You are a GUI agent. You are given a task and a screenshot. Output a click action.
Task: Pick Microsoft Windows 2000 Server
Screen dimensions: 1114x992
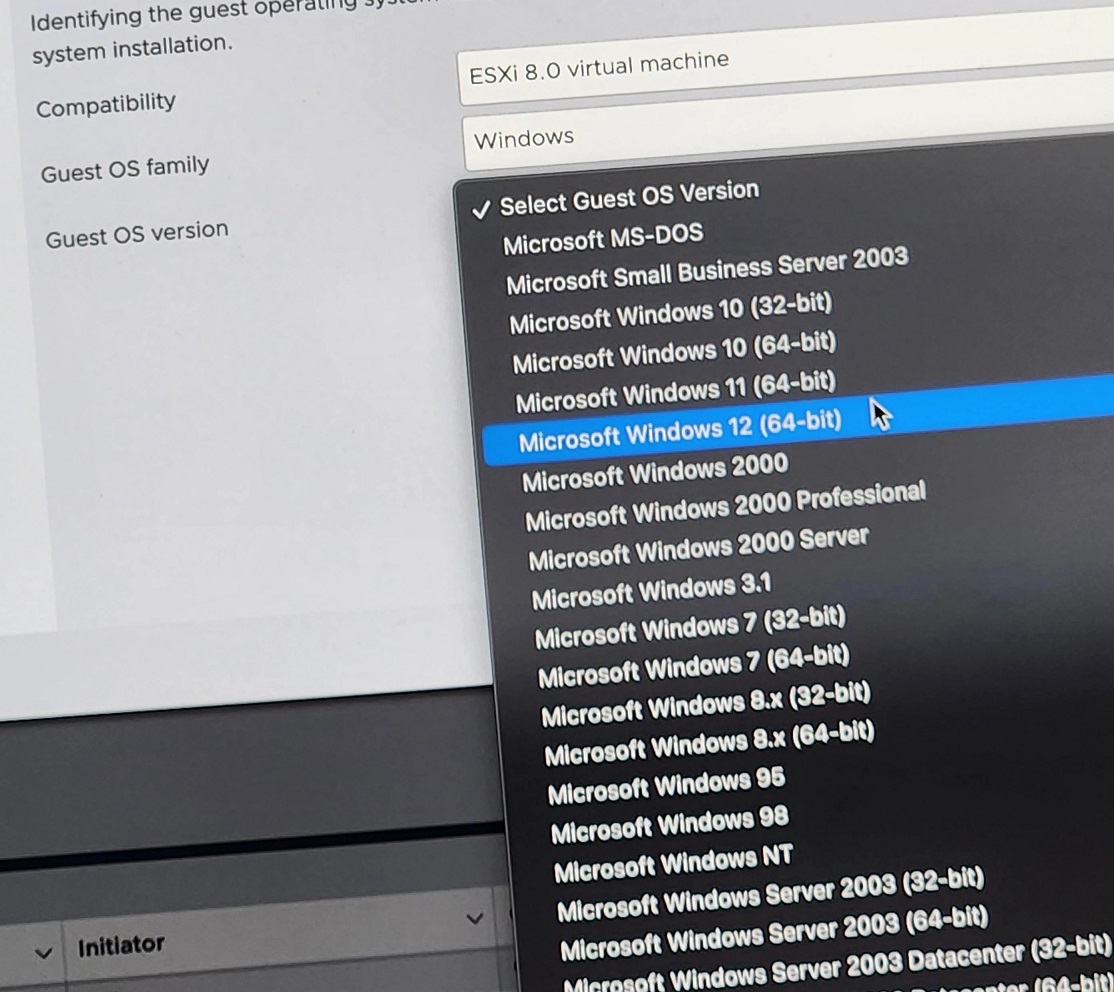pyautogui.click(x=698, y=549)
